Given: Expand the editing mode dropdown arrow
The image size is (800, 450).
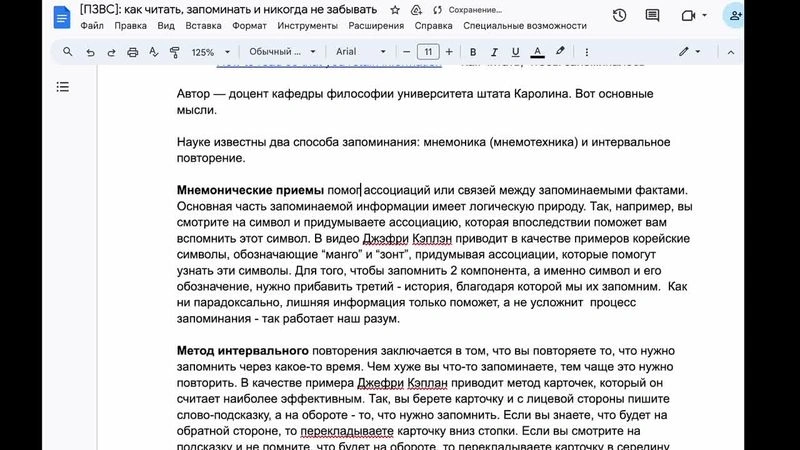Looking at the screenshot, I should point(698,52).
